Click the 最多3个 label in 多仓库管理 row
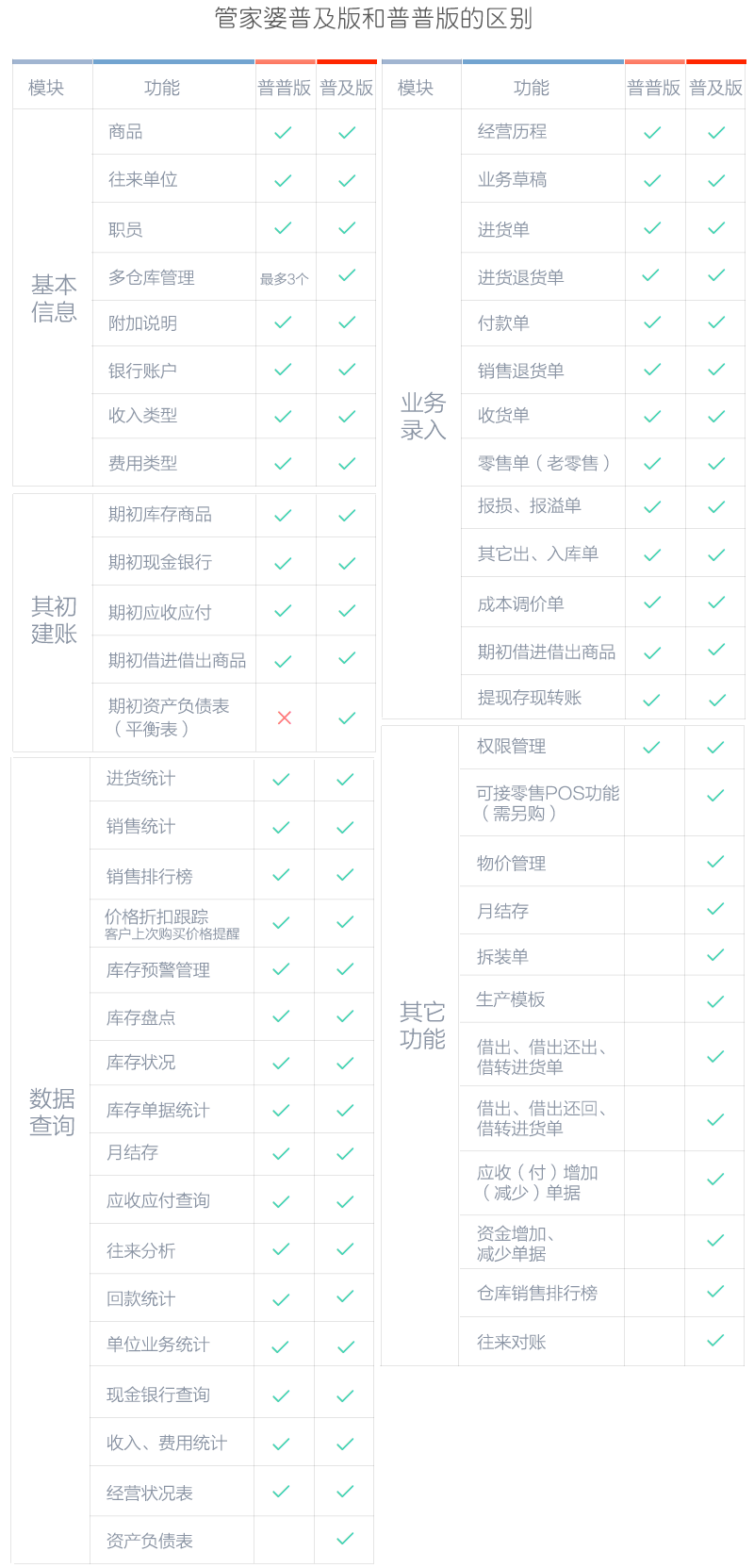The image size is (754, 1568). click(284, 279)
